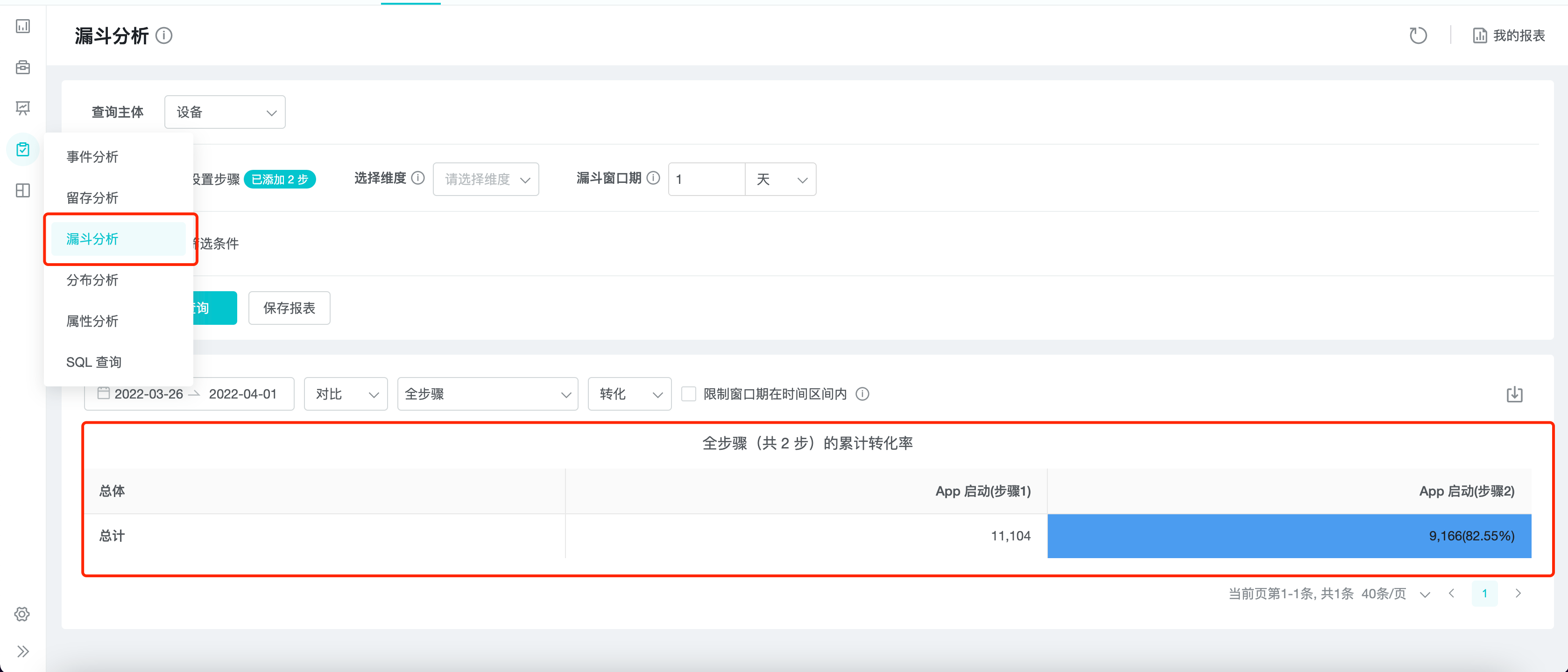This screenshot has width=1568, height=672.
Task: Open the 请选择维度 dropdown
Action: point(486,179)
